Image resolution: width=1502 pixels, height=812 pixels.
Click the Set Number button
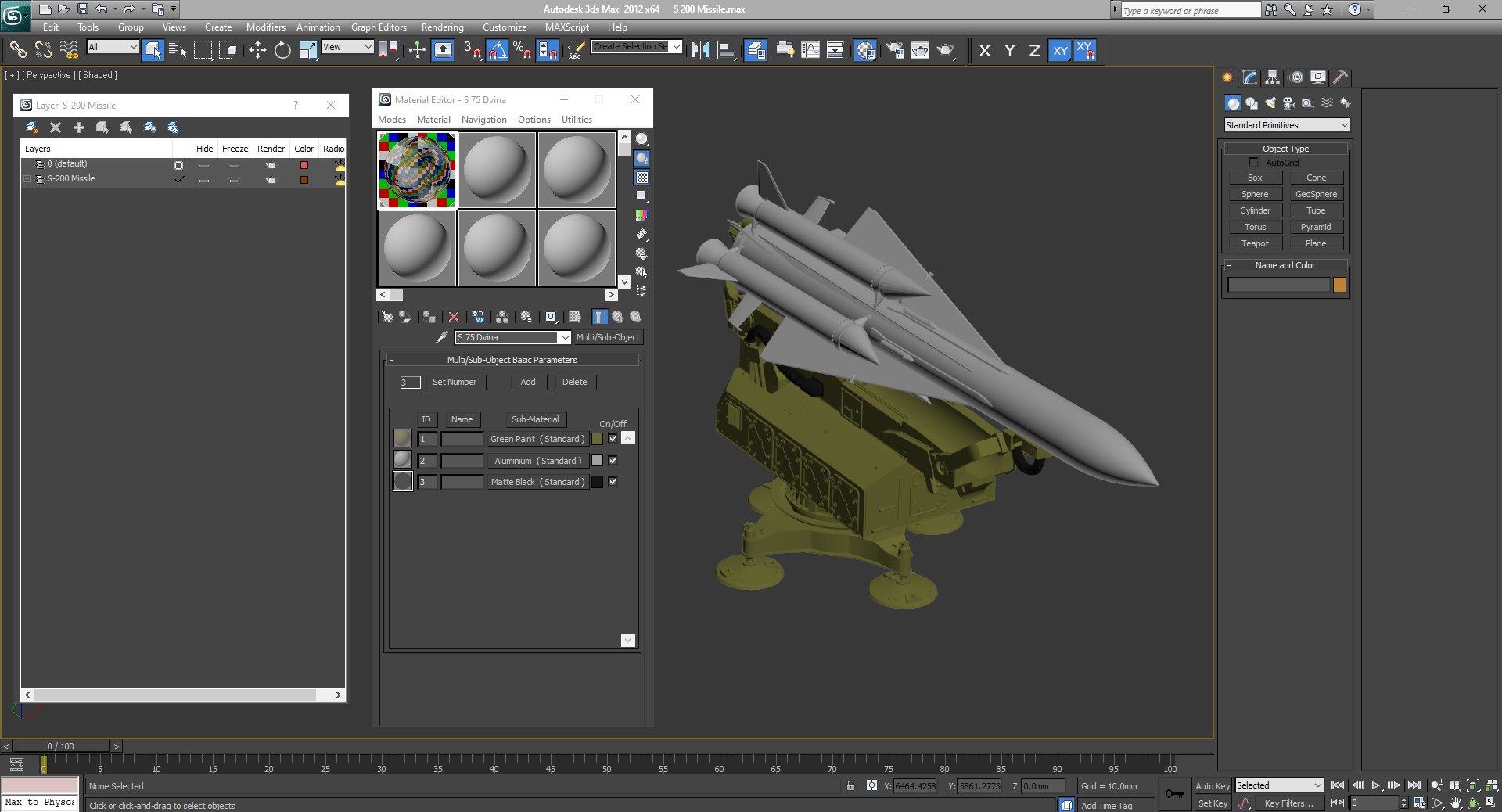[x=455, y=382]
